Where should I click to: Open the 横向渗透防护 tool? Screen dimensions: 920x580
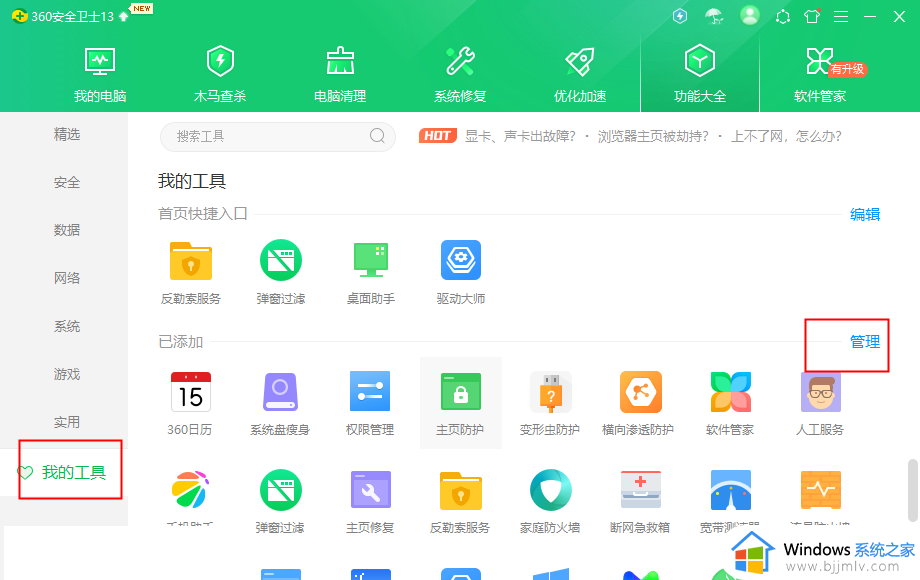640,403
